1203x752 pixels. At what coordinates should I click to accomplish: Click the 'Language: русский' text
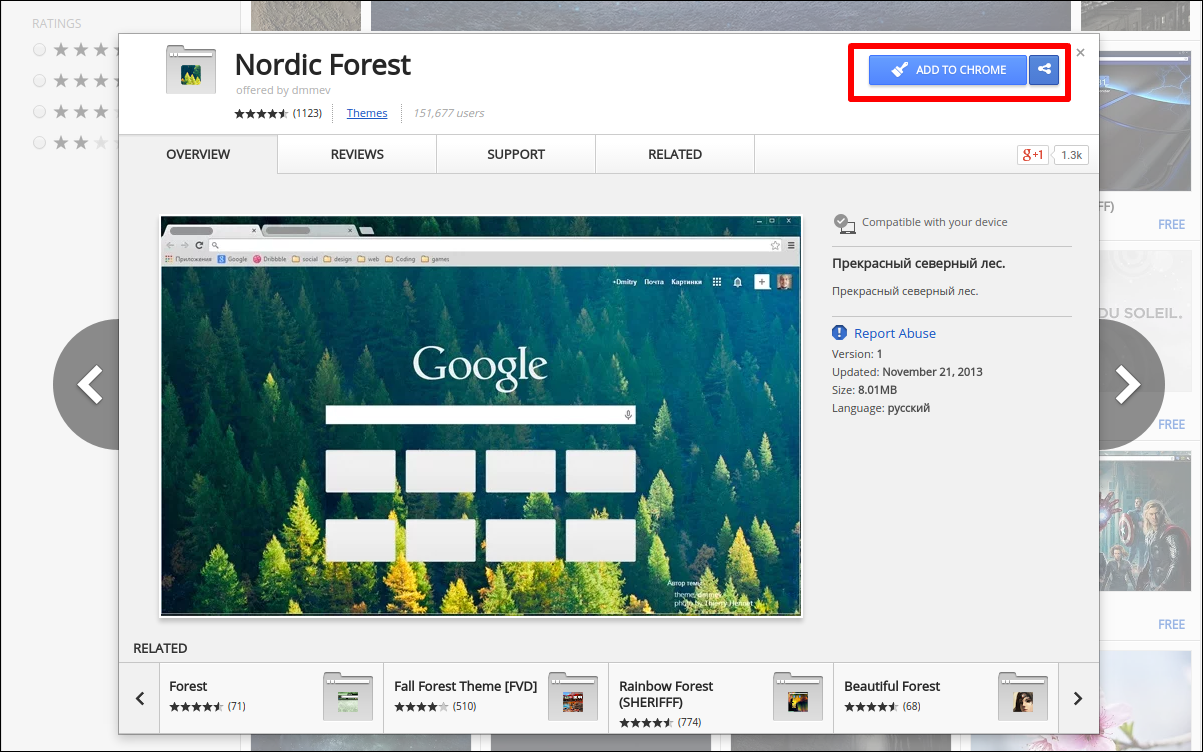881,408
